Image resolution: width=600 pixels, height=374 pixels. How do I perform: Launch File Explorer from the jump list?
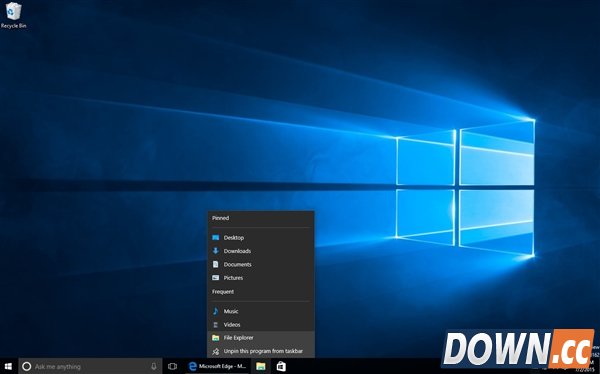coord(261,338)
